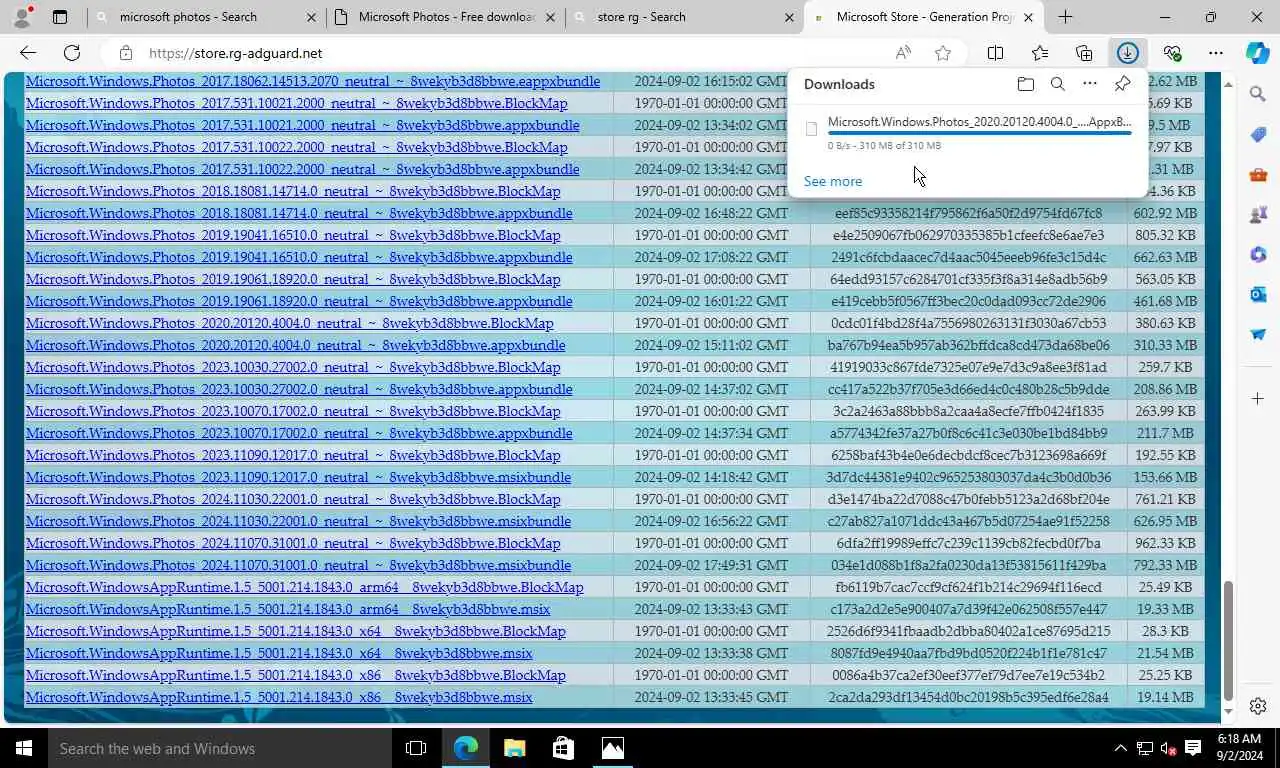
Task: Download Photos 2023.11090.12017.0 msixbundle link
Action: pos(298,477)
